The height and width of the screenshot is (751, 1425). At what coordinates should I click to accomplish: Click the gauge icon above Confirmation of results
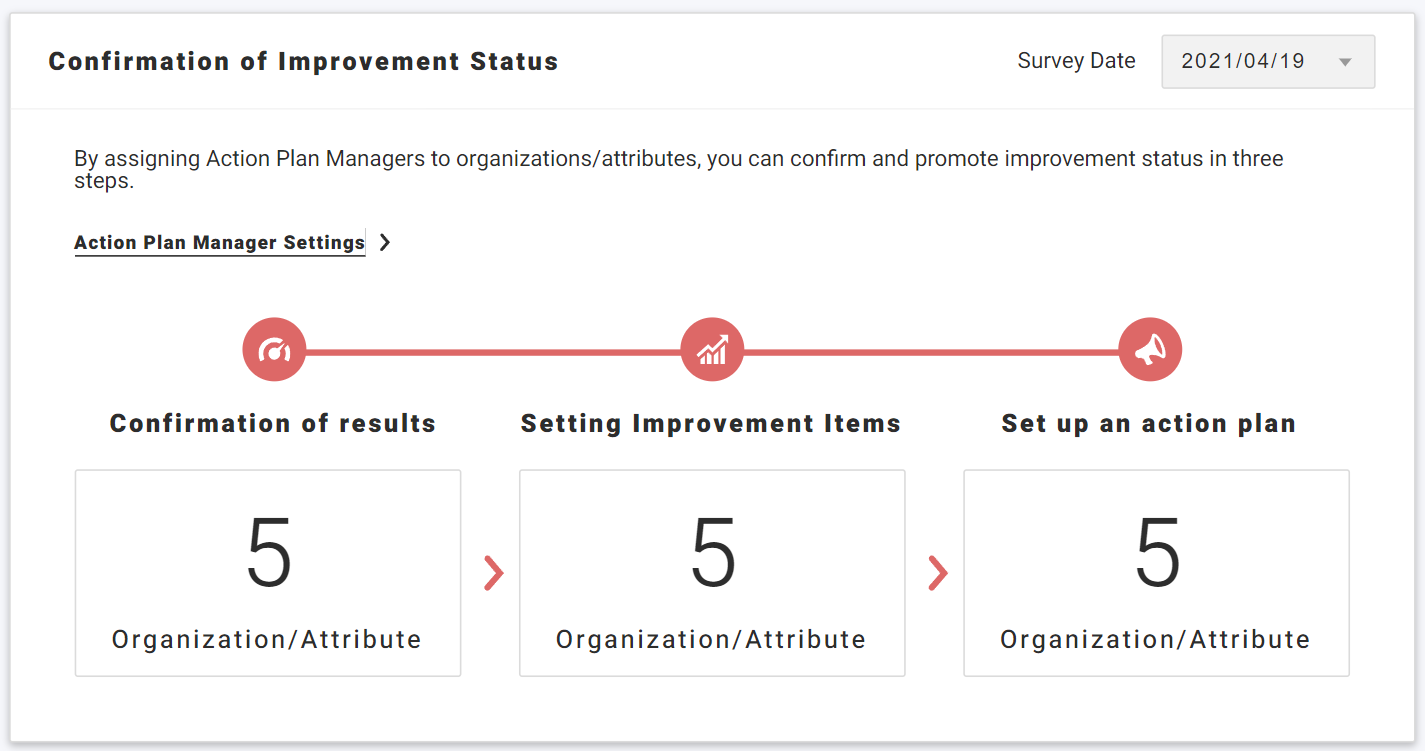(274, 350)
